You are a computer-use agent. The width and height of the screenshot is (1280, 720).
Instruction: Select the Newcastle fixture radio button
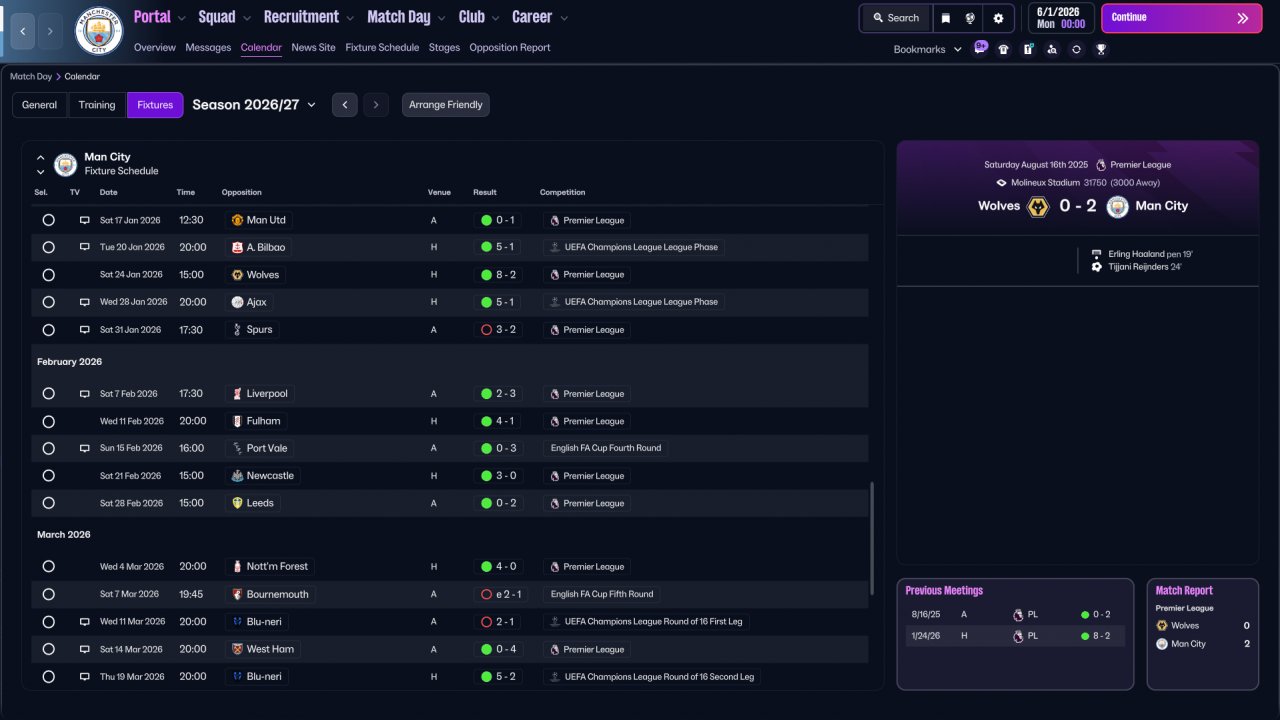pos(48,476)
